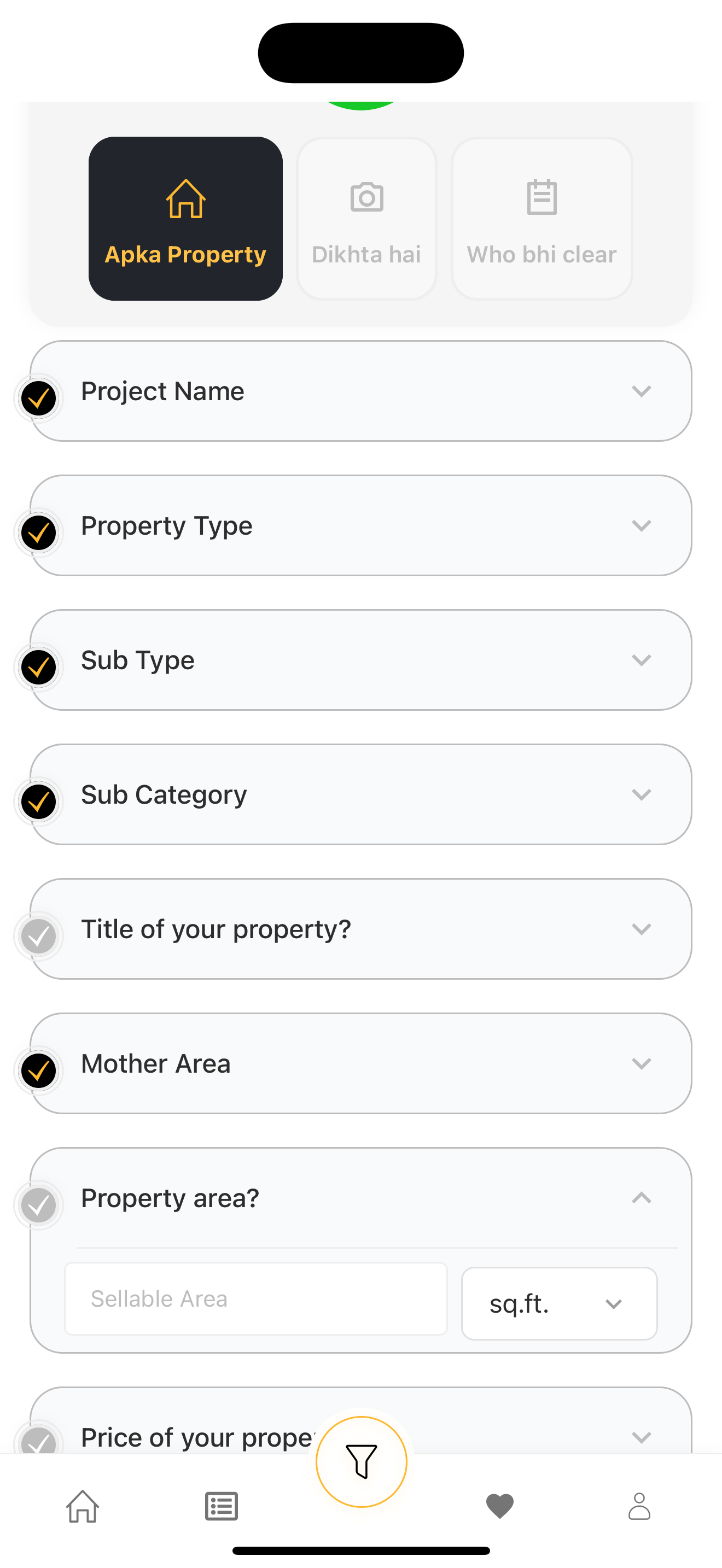The height and width of the screenshot is (1568, 722).
Task: Open the home icon in bottom bar
Action: pyautogui.click(x=83, y=1507)
